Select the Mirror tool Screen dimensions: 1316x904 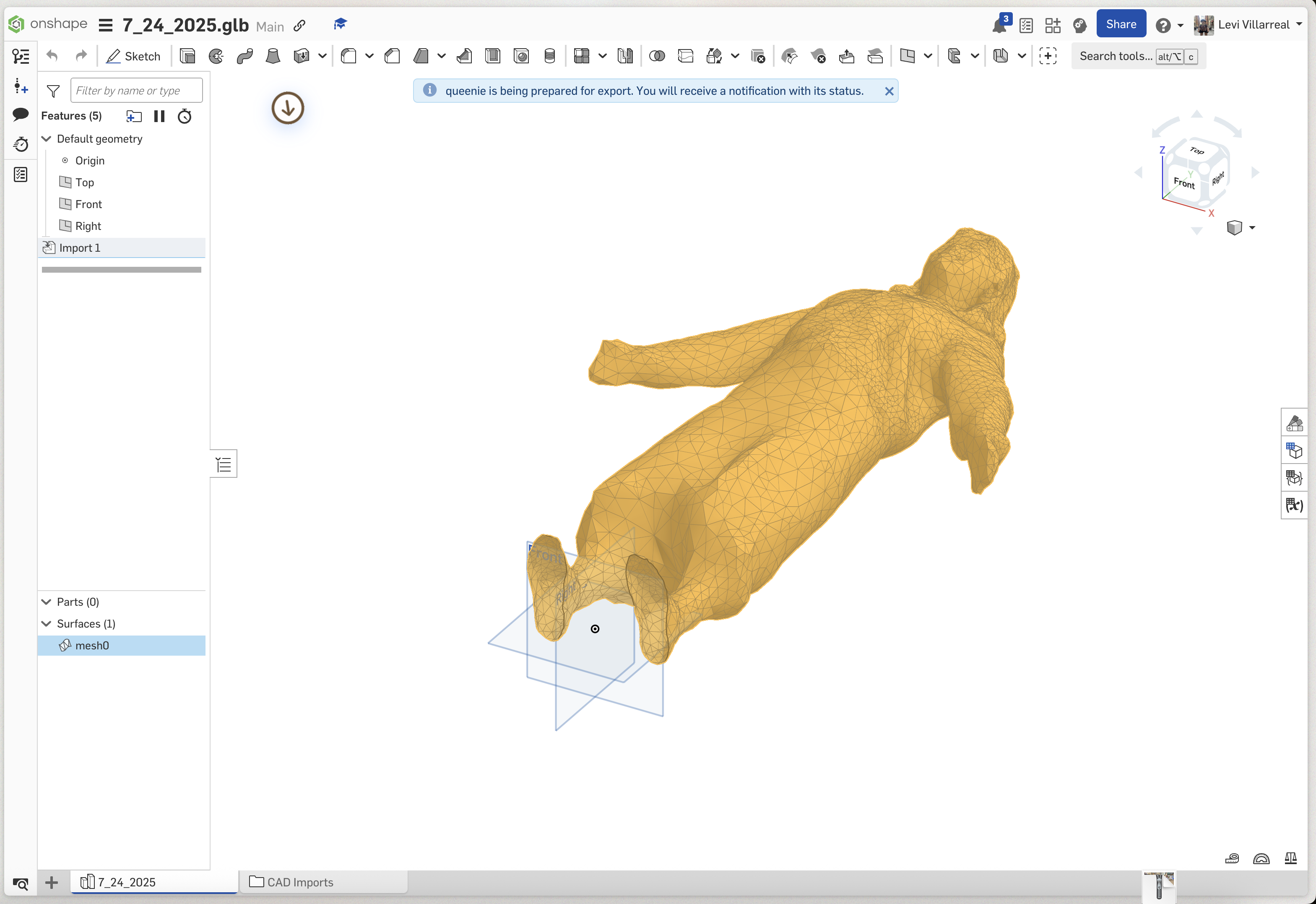pos(625,56)
